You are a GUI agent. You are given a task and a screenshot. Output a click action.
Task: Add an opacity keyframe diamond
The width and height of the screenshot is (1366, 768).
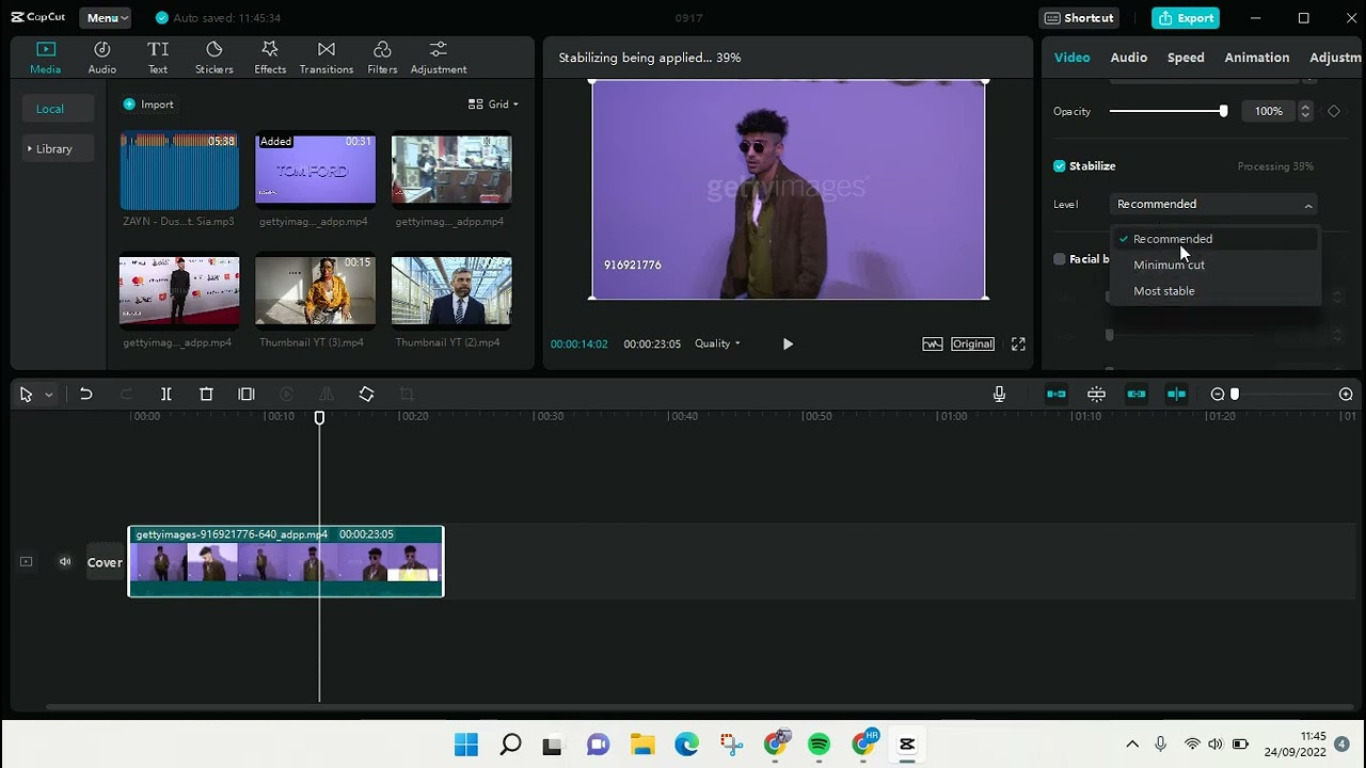(x=1334, y=111)
